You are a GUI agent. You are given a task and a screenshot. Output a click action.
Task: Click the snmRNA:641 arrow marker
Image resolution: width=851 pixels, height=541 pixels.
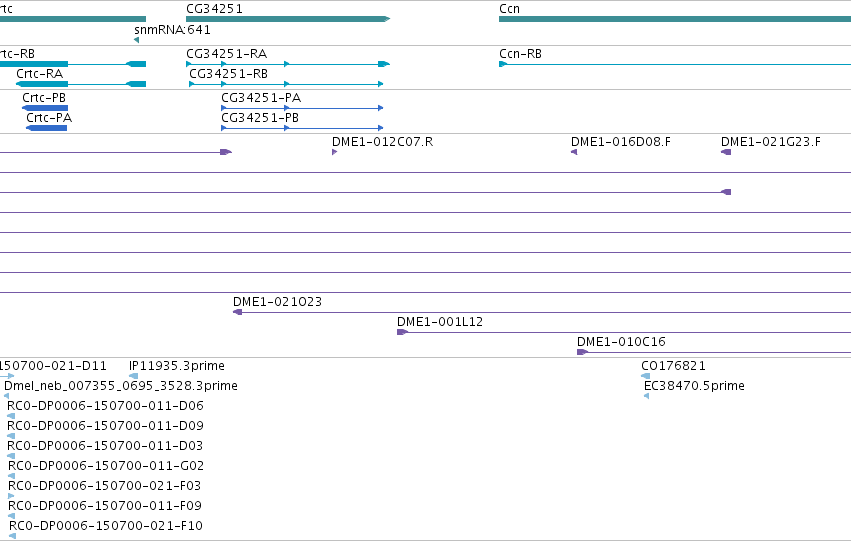(136, 40)
